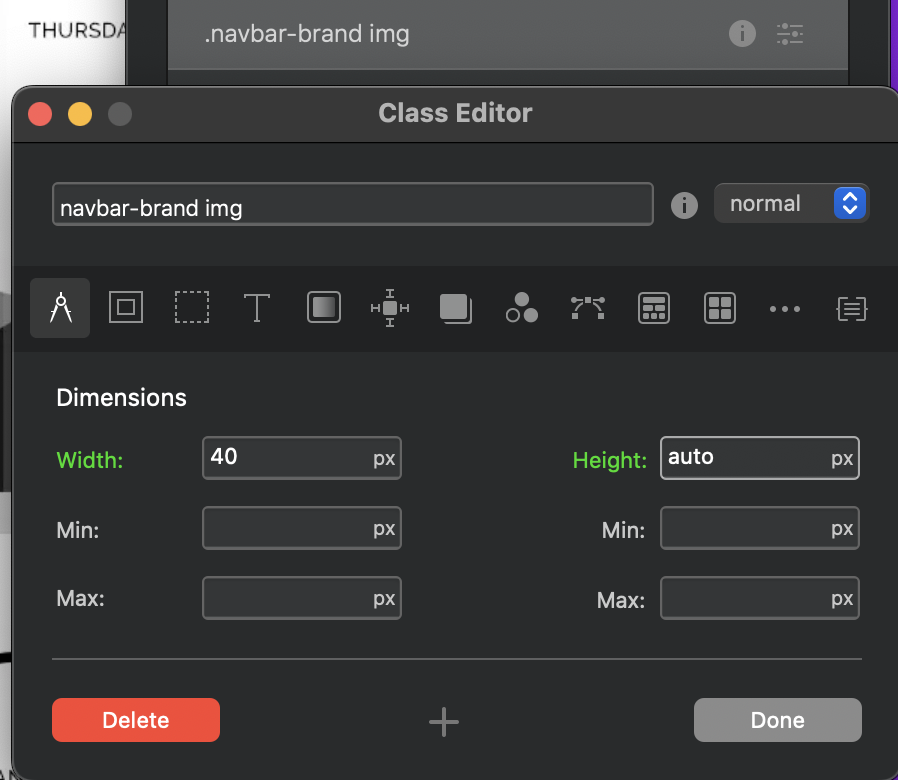Open the three-circles filter effects icon
The height and width of the screenshot is (780, 898).
(521, 308)
